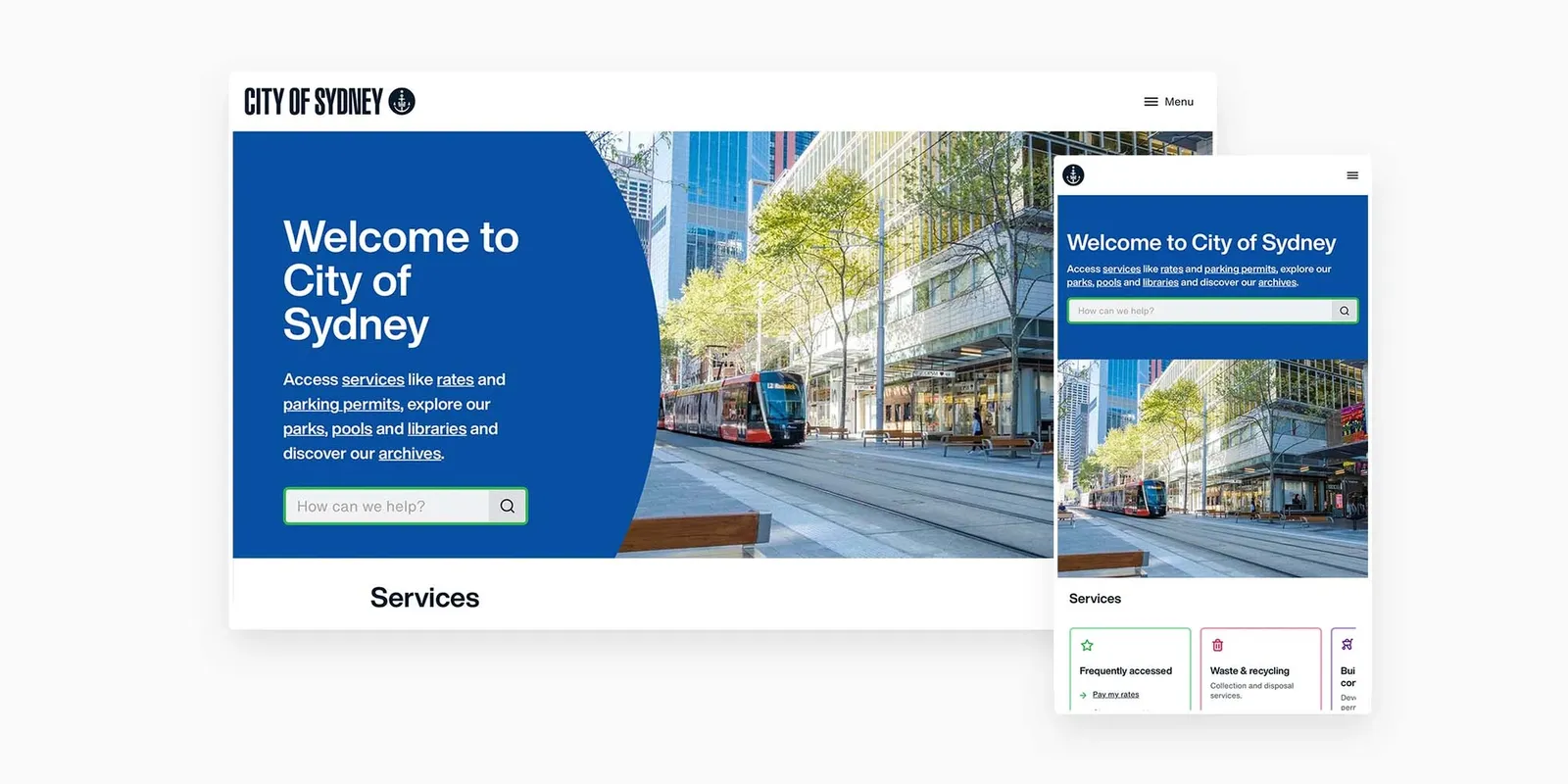Click the green arrow beside Pay my rates
Screen dimensions: 1568x784
[1083, 695]
